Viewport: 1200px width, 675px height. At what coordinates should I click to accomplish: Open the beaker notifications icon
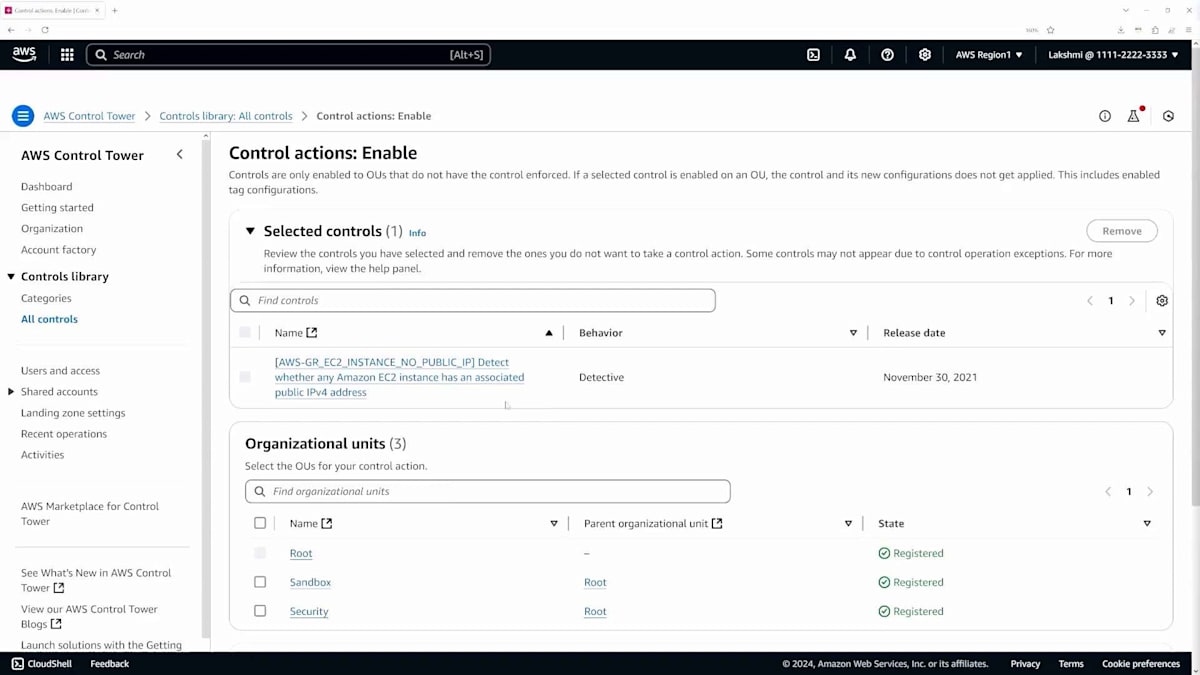click(1134, 116)
